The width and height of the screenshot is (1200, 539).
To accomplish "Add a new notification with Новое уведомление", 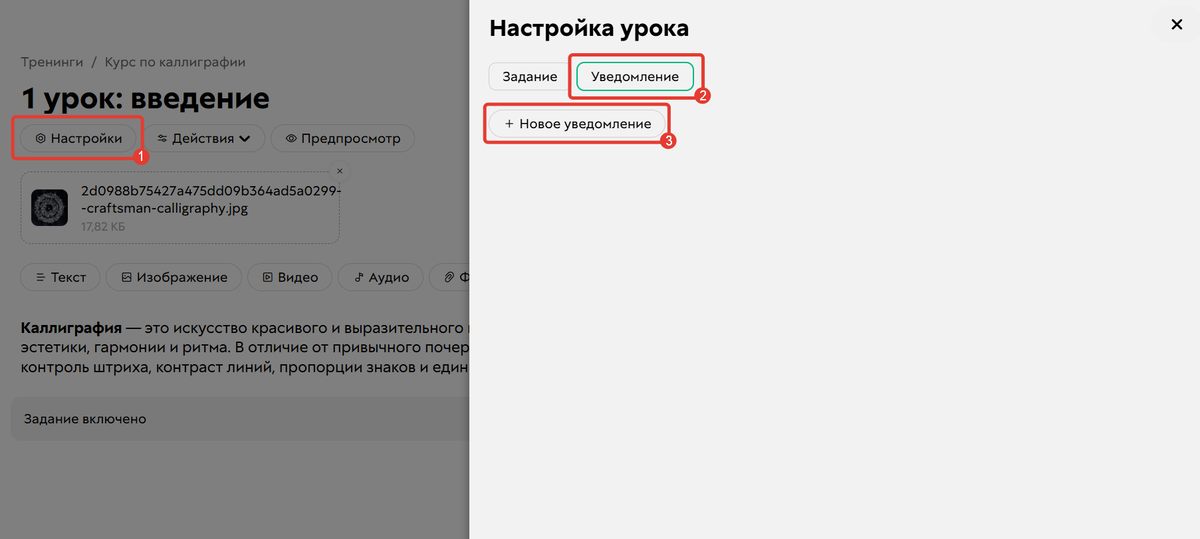I will tap(577, 123).
